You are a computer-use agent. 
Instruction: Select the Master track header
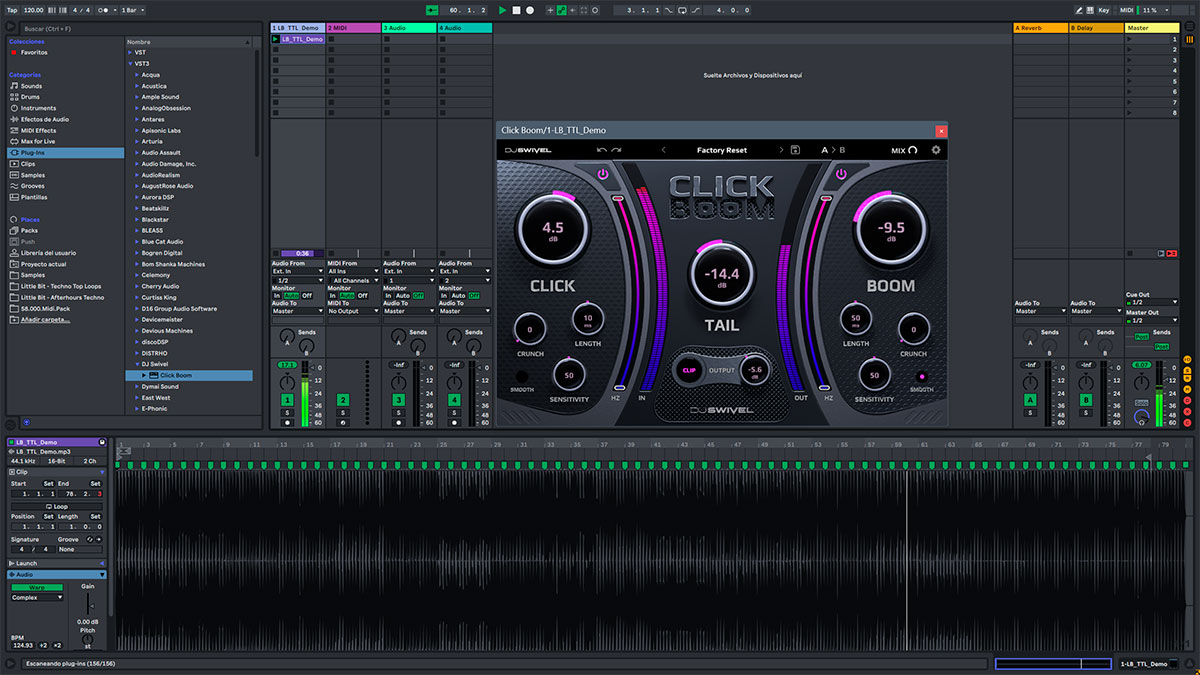click(x=1152, y=28)
